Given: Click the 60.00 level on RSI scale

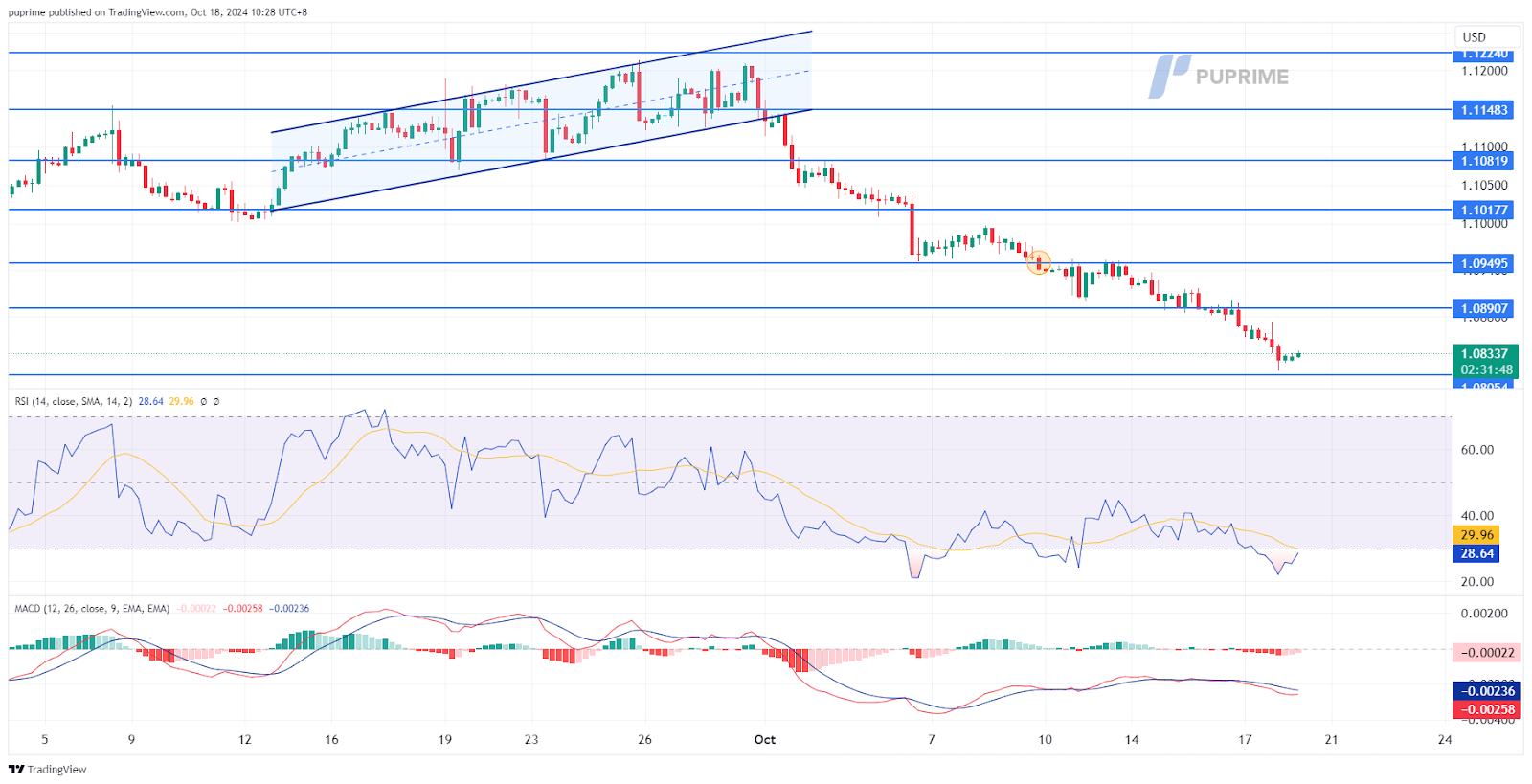Looking at the screenshot, I should click(x=1477, y=449).
